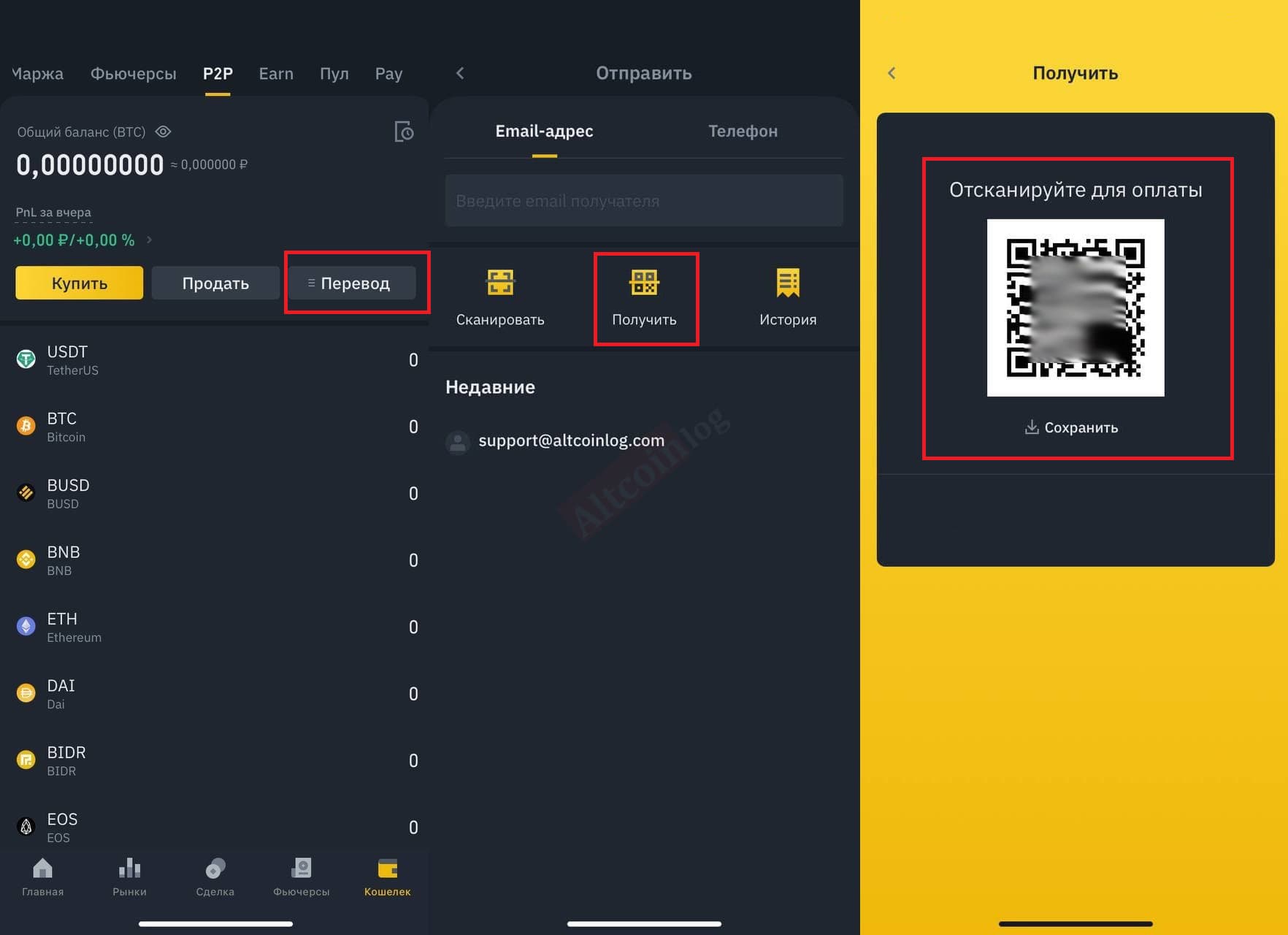The height and width of the screenshot is (935, 1288).
Task: Toggle balance visibility eye icon
Action: coord(164,131)
